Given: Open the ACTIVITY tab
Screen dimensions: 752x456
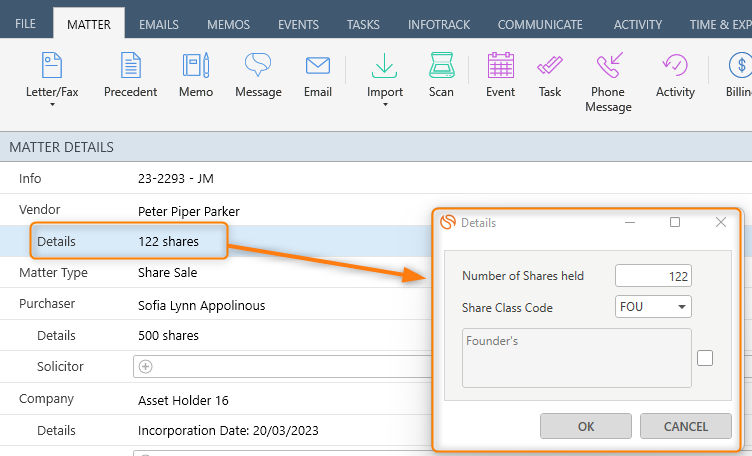Looking at the screenshot, I should (638, 24).
